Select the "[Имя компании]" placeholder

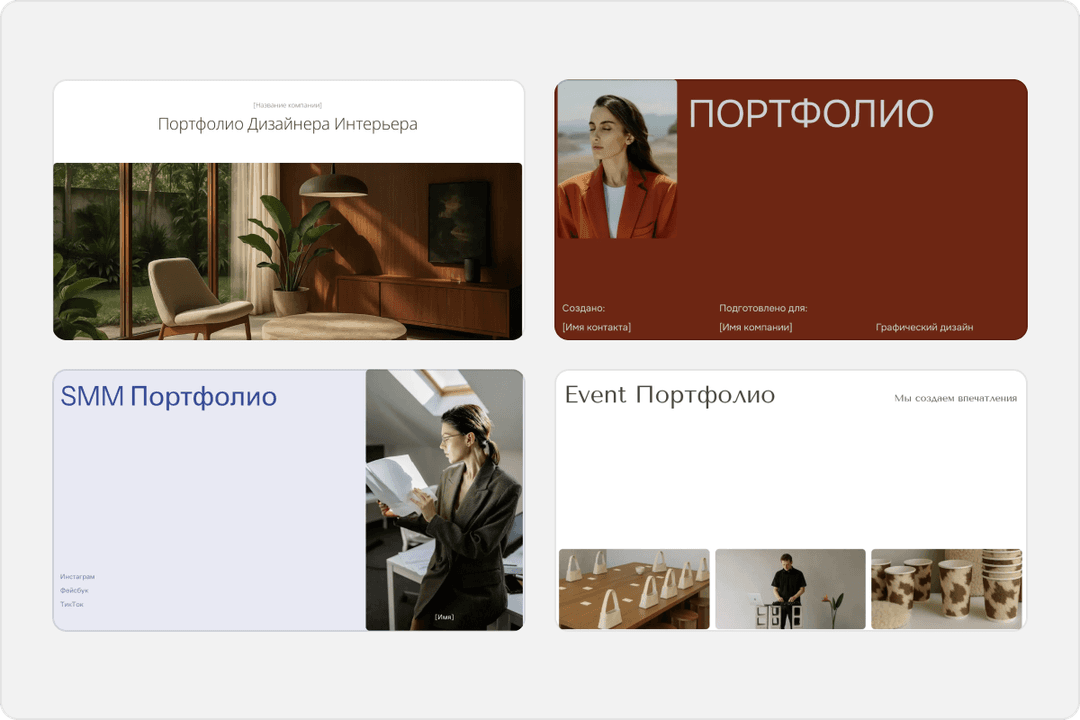(756, 327)
